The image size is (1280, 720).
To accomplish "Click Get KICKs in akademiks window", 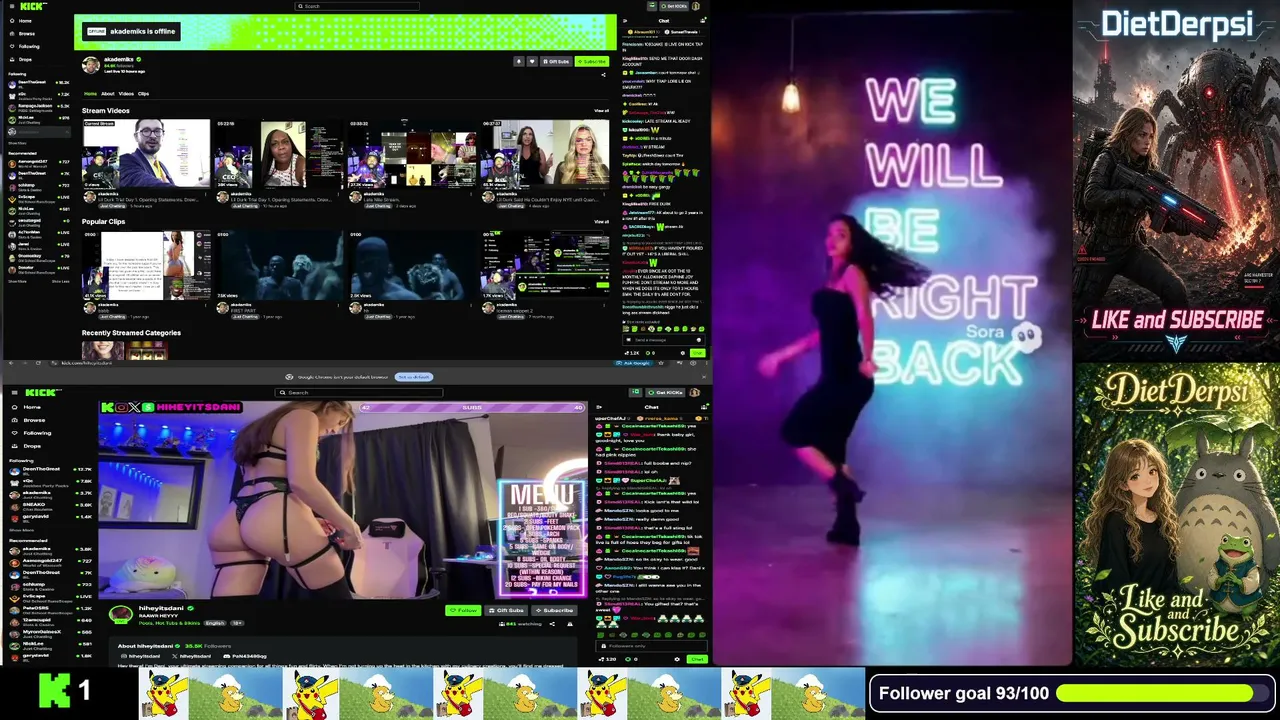I will click(x=672, y=6).
